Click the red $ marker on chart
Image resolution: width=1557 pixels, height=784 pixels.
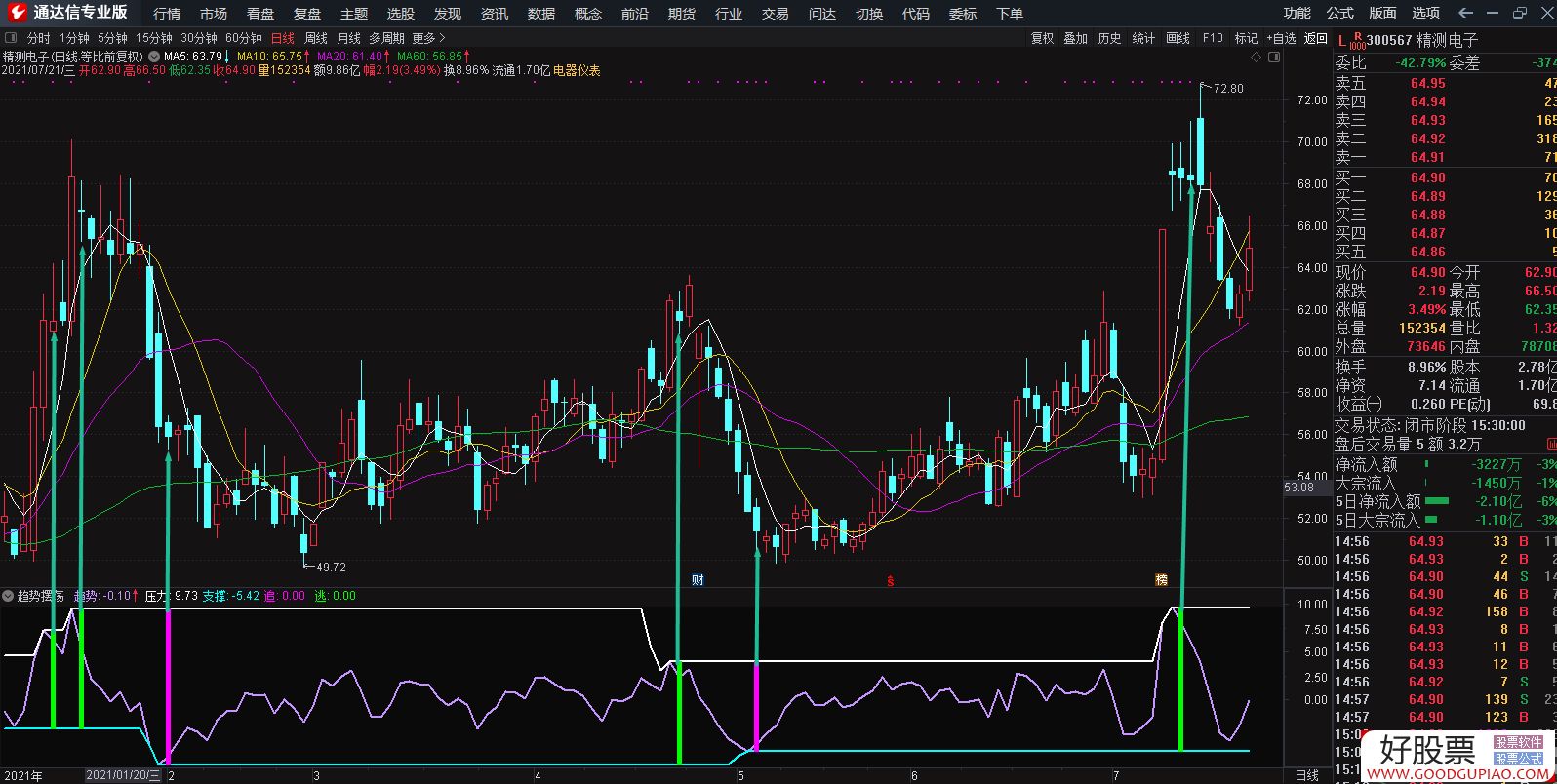[890, 580]
